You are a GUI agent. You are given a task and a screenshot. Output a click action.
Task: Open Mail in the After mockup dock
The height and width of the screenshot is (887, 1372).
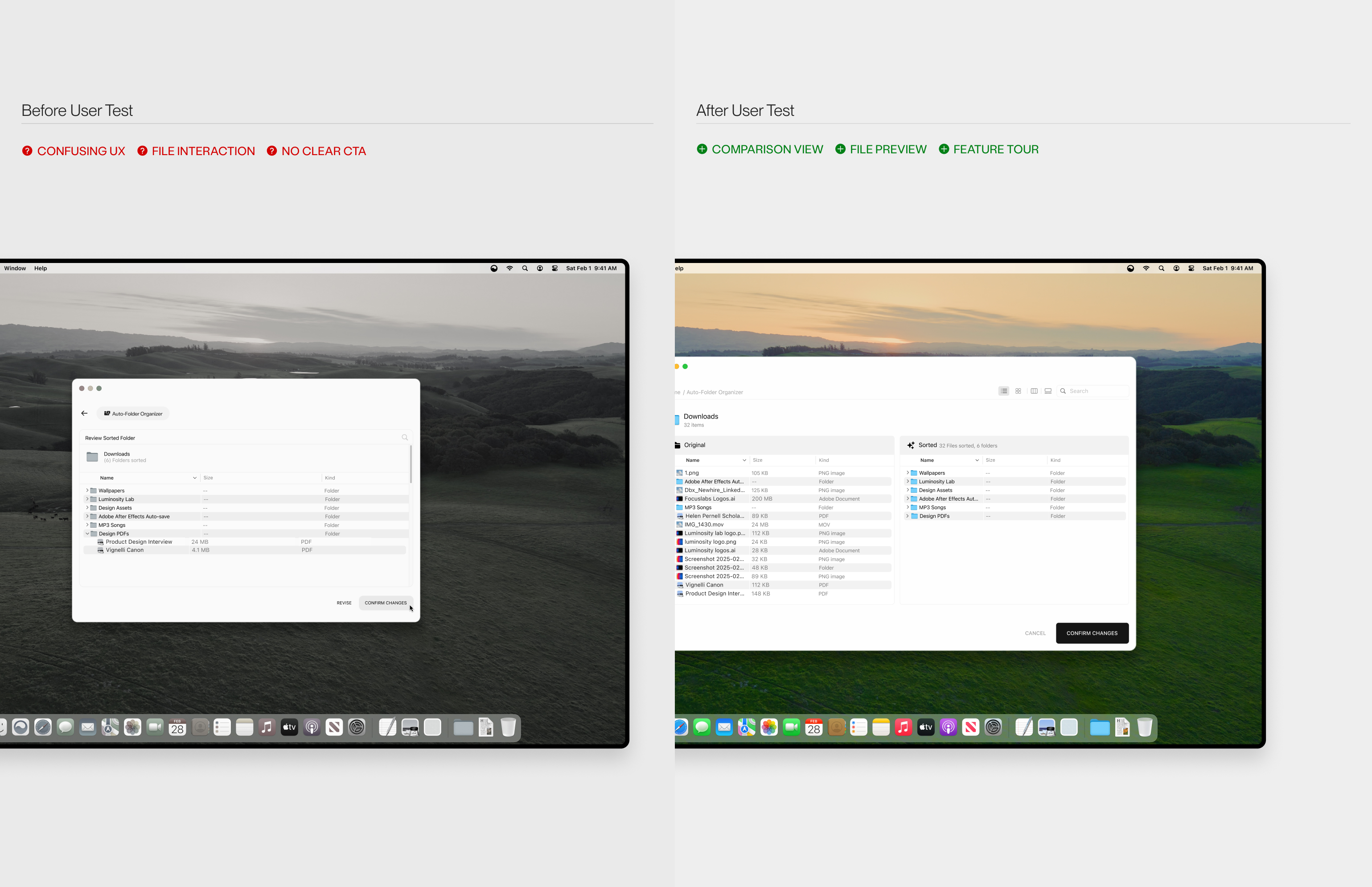point(724,727)
